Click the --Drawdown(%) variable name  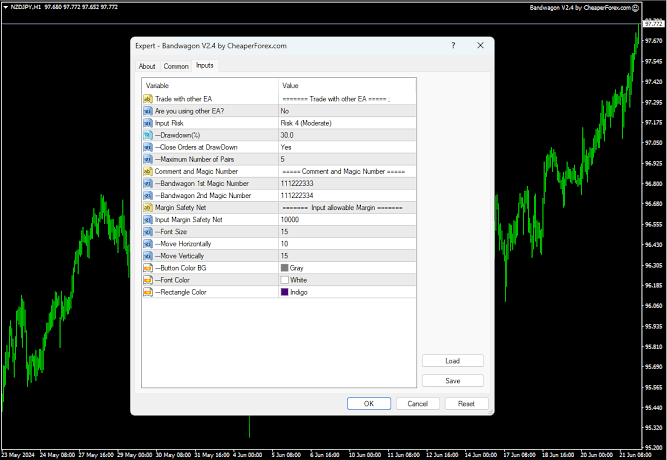177,135
